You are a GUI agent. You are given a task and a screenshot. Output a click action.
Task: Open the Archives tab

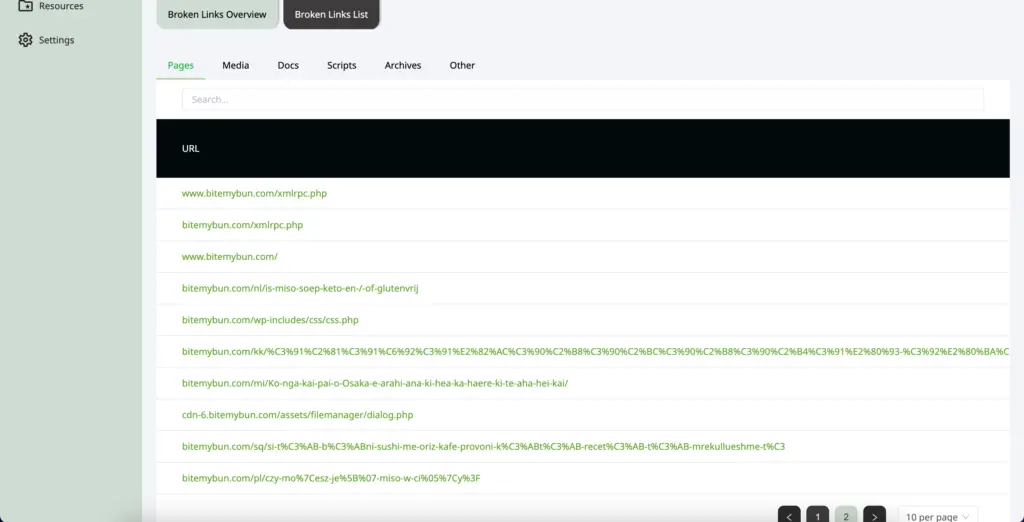(x=403, y=65)
